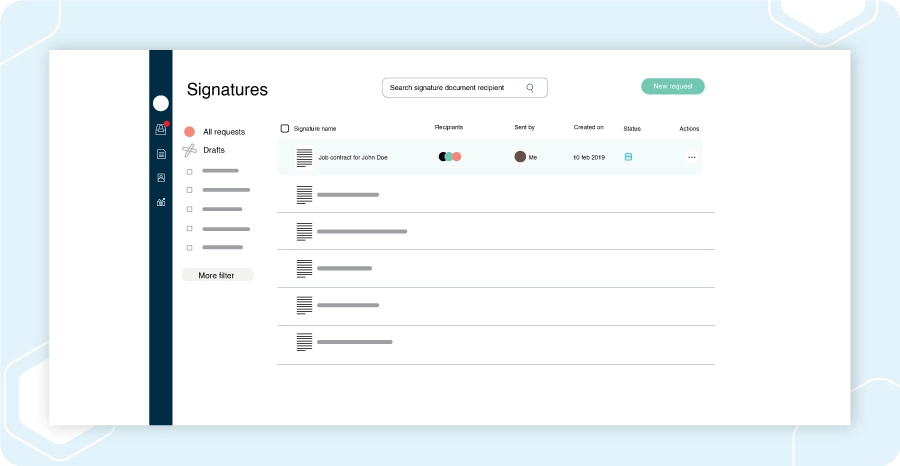Click the More filter button
The height and width of the screenshot is (466, 900).
(x=218, y=275)
